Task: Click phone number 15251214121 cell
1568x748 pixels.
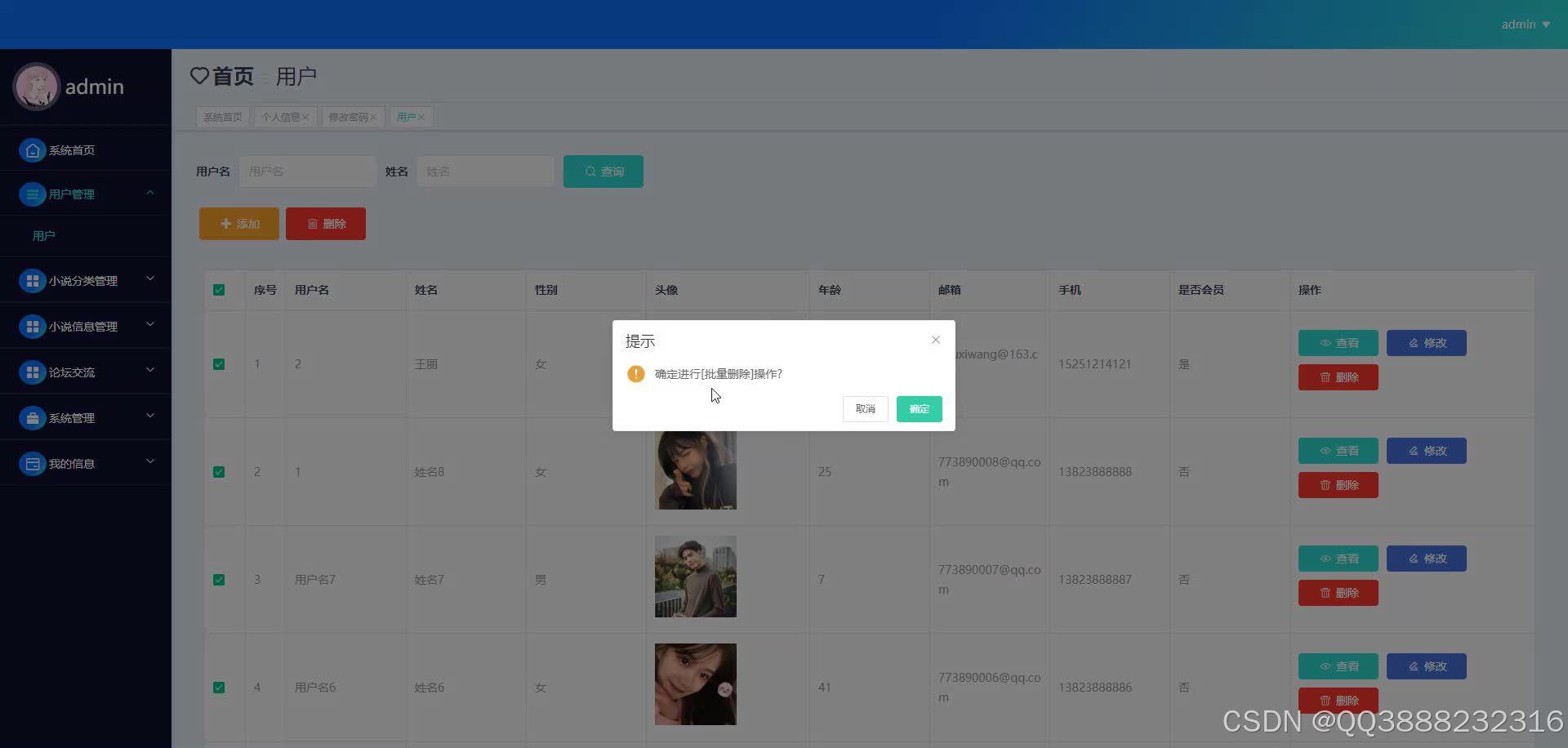Action: coord(1095,364)
